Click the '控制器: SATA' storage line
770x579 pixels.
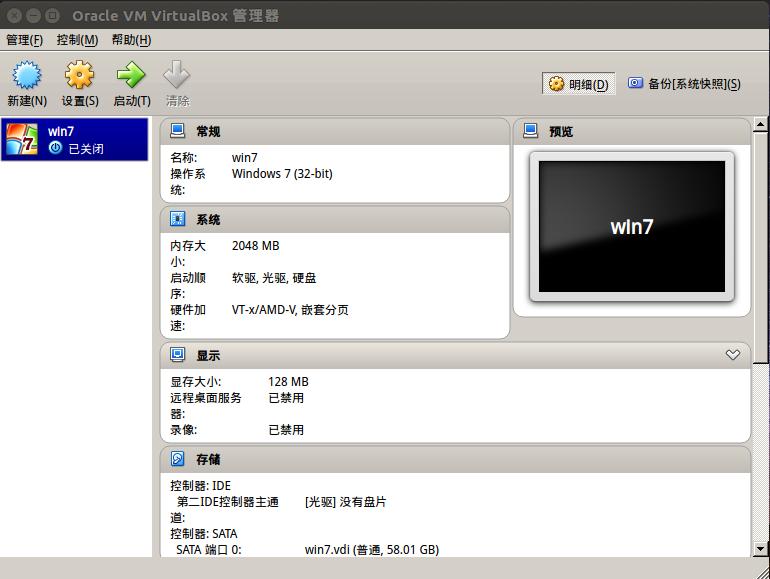point(204,534)
